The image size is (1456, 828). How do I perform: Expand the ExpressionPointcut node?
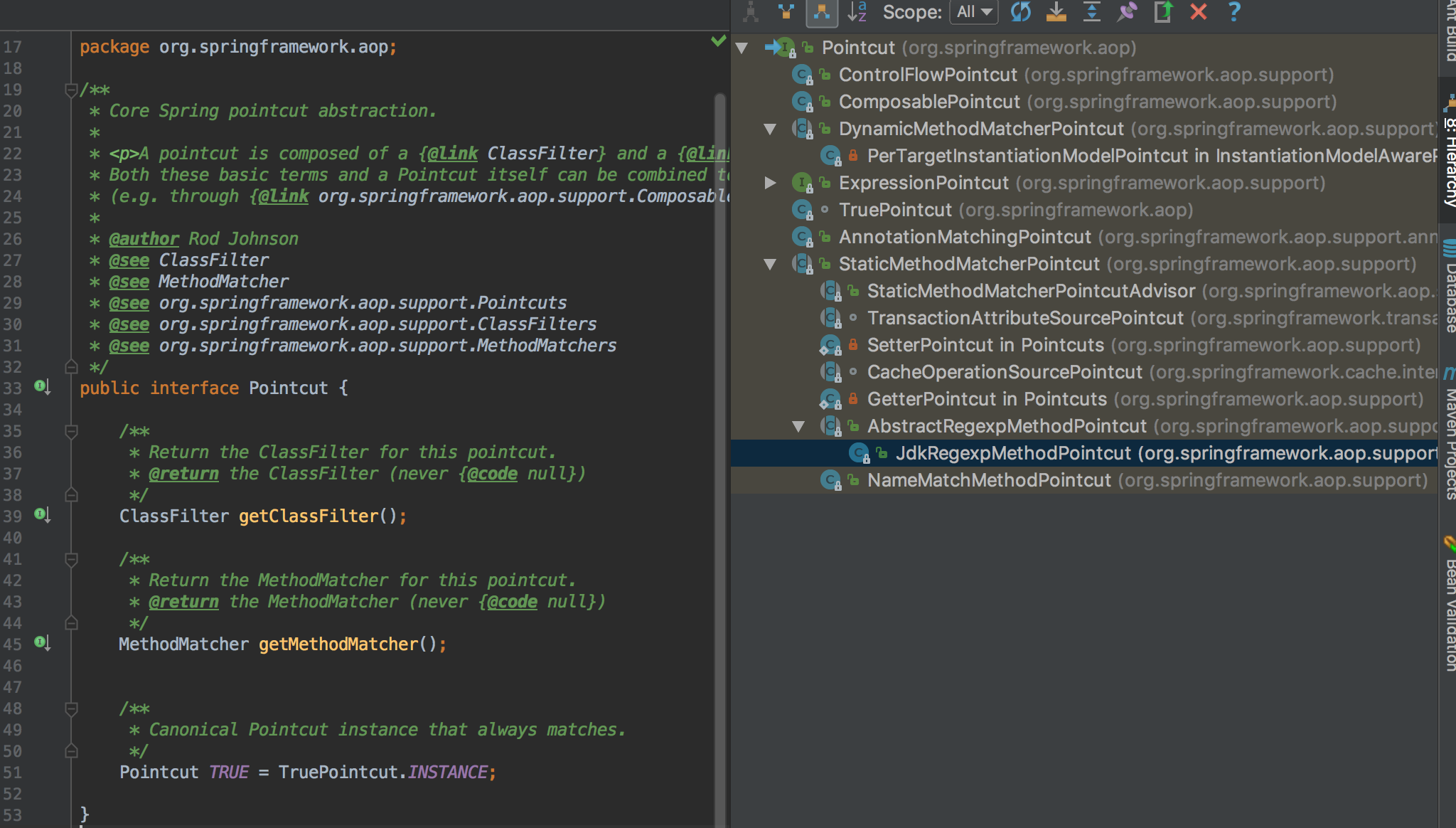click(770, 184)
